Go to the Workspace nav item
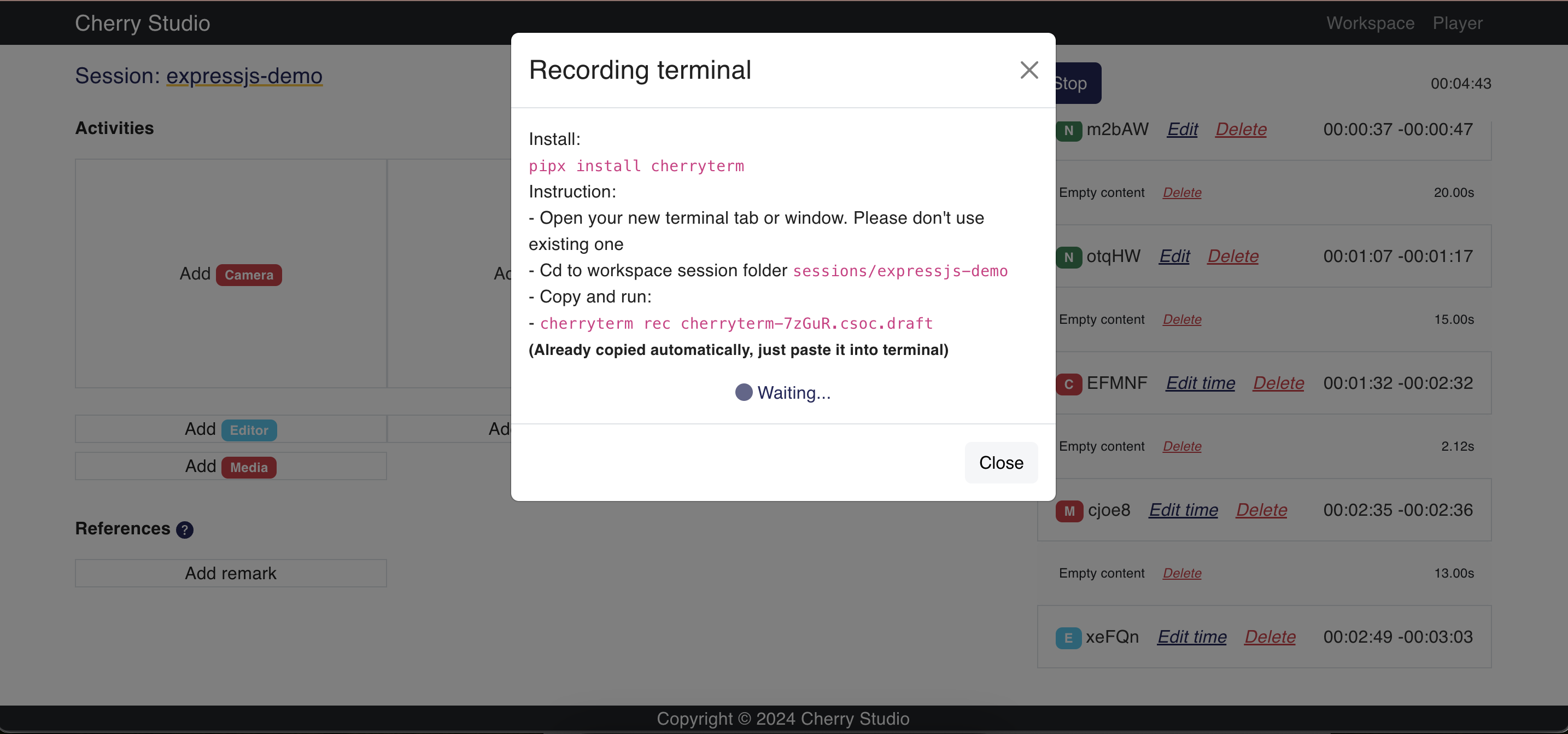Screen dimensions: 1568x734 1370,23
